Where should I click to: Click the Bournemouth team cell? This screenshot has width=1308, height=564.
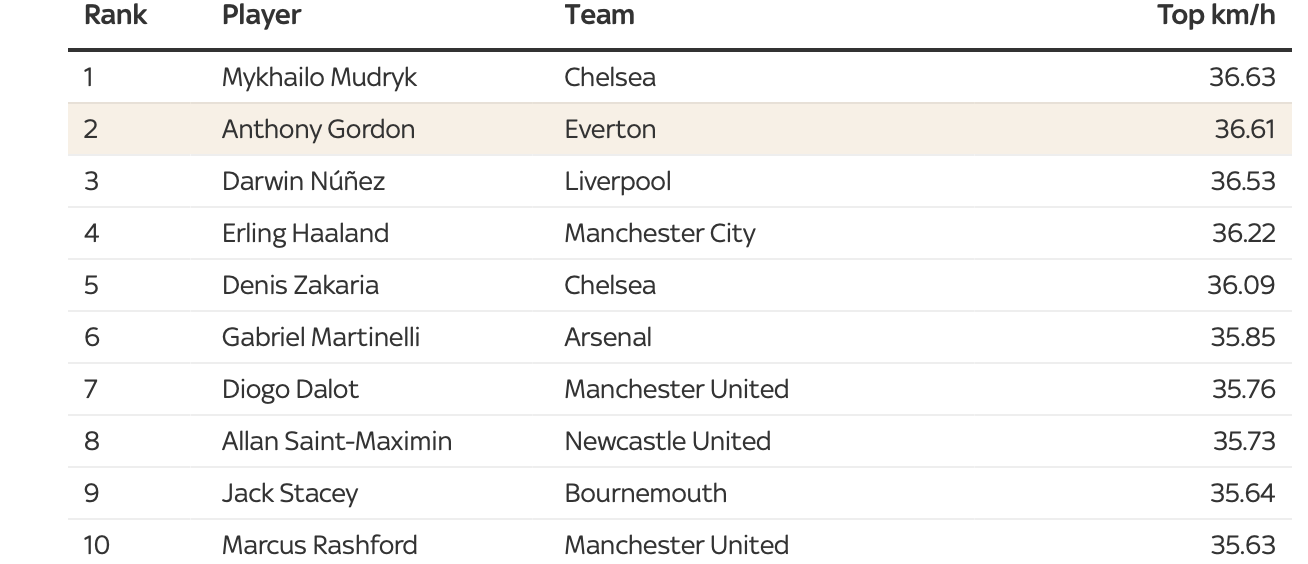(645, 493)
